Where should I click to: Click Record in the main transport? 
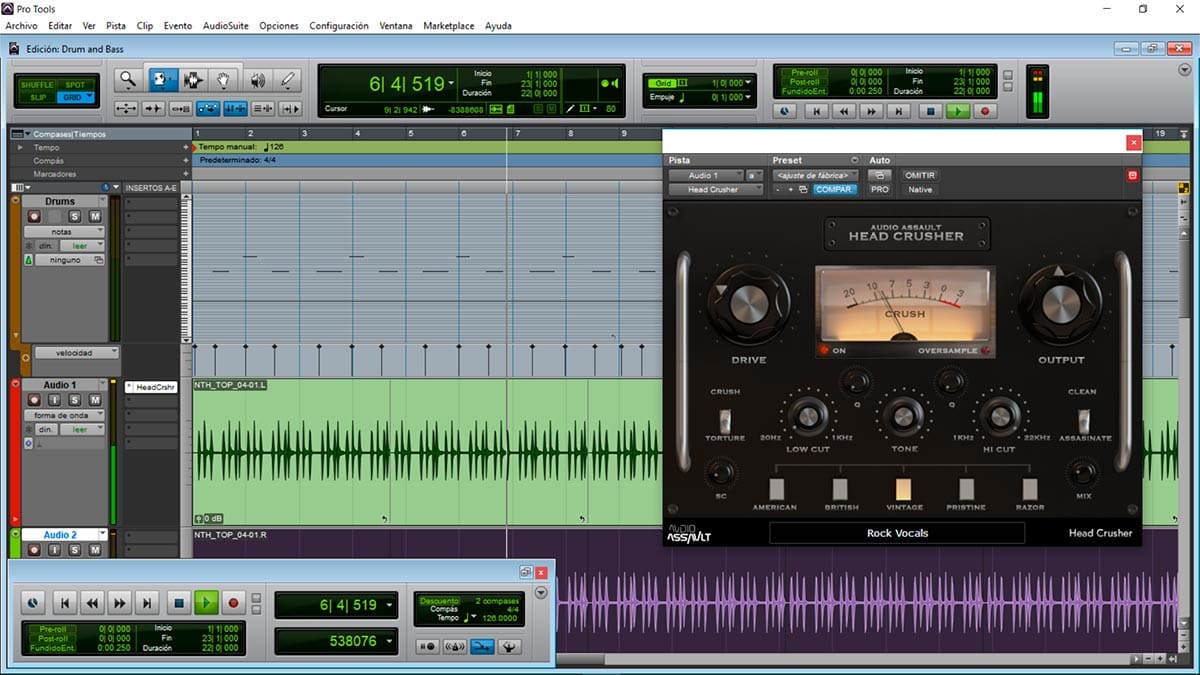985,112
